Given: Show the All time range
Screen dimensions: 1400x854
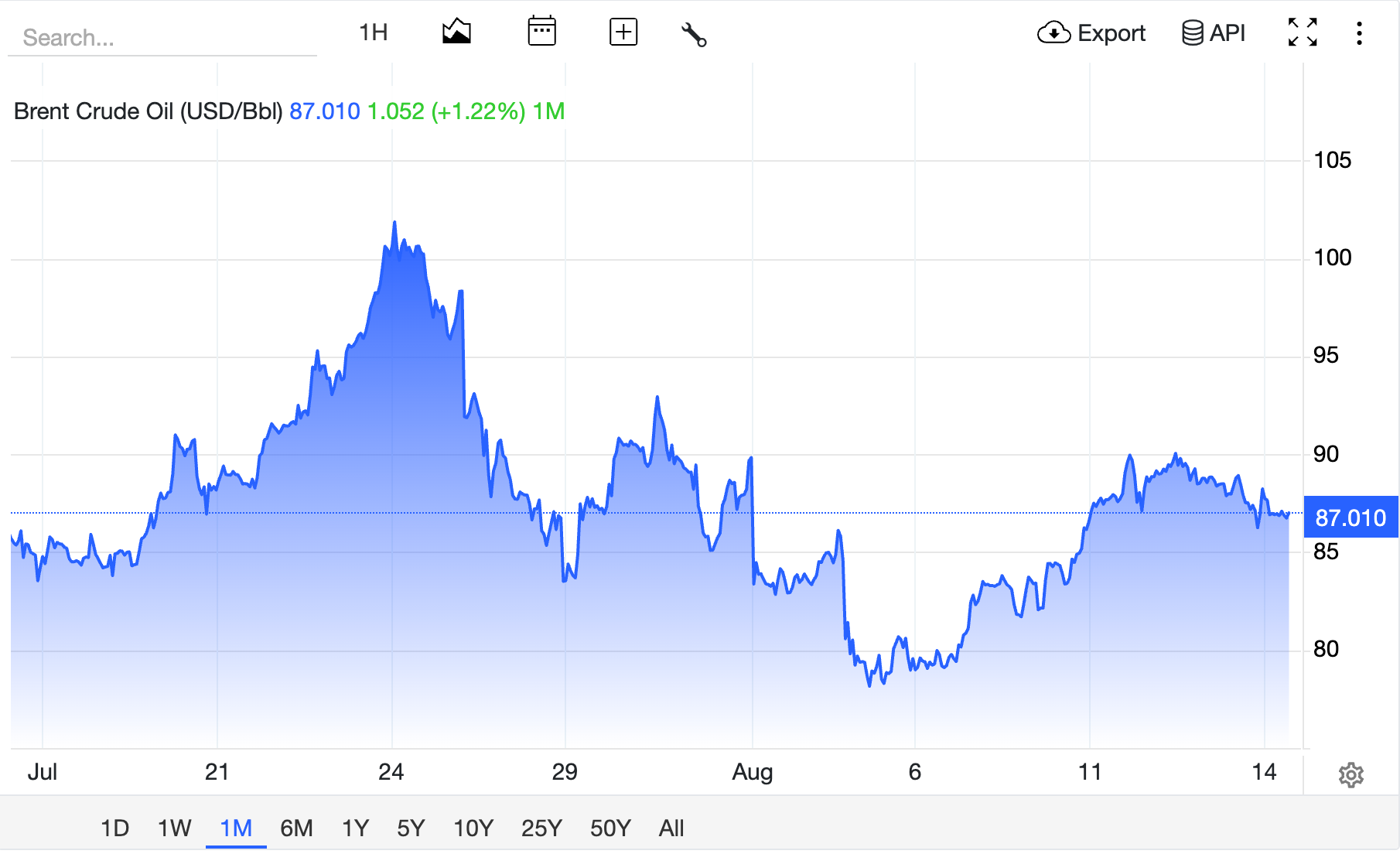Looking at the screenshot, I should [671, 828].
